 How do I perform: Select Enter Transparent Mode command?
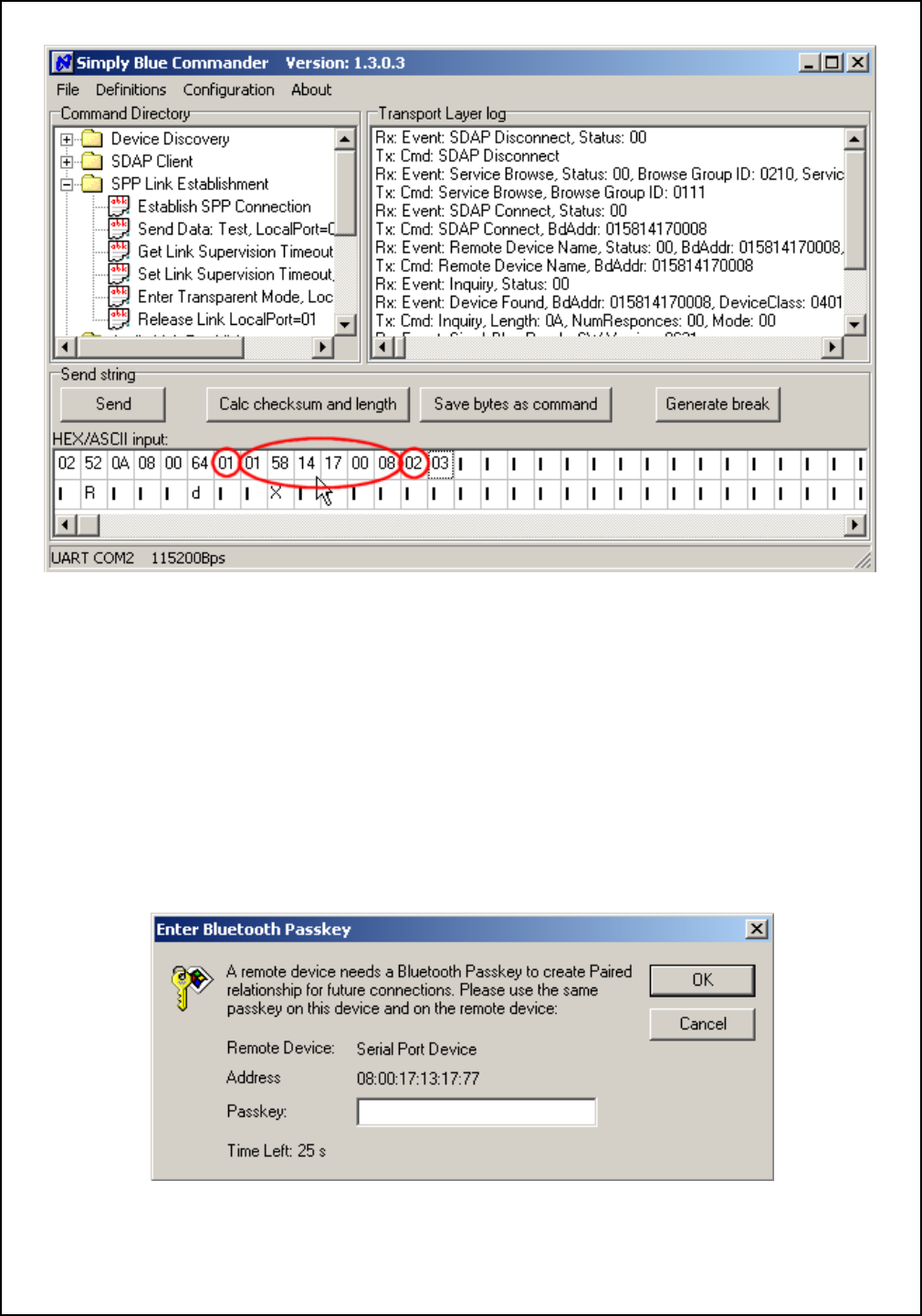point(236,297)
